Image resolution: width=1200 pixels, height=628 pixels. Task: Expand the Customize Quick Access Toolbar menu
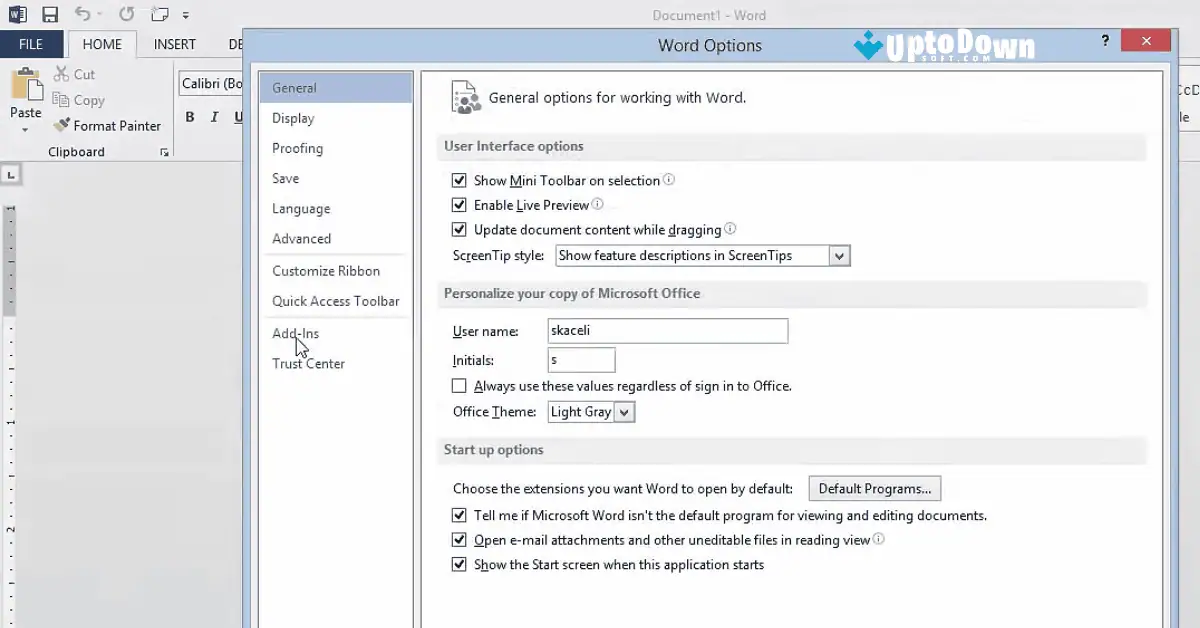(x=185, y=14)
